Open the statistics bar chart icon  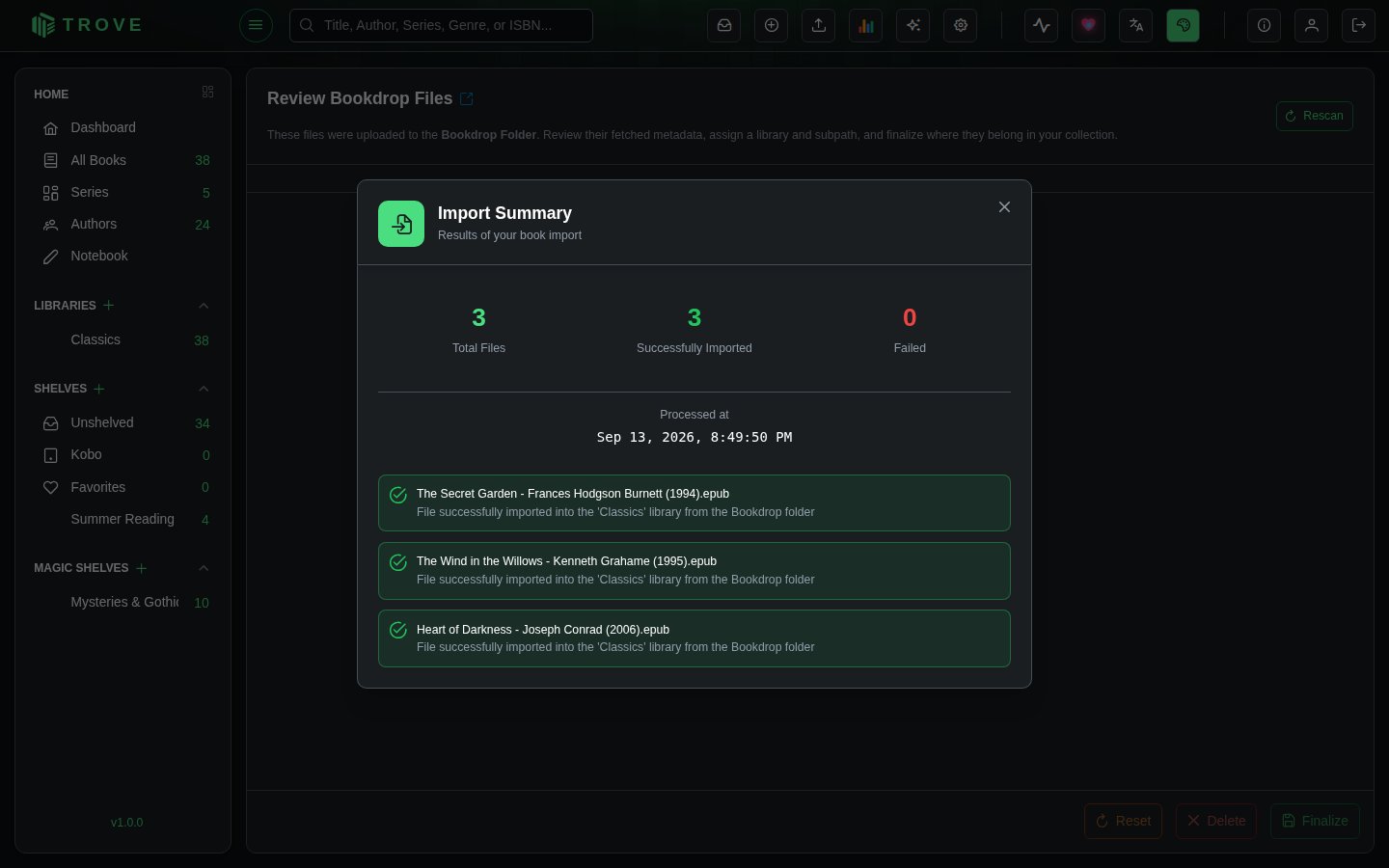(x=866, y=25)
